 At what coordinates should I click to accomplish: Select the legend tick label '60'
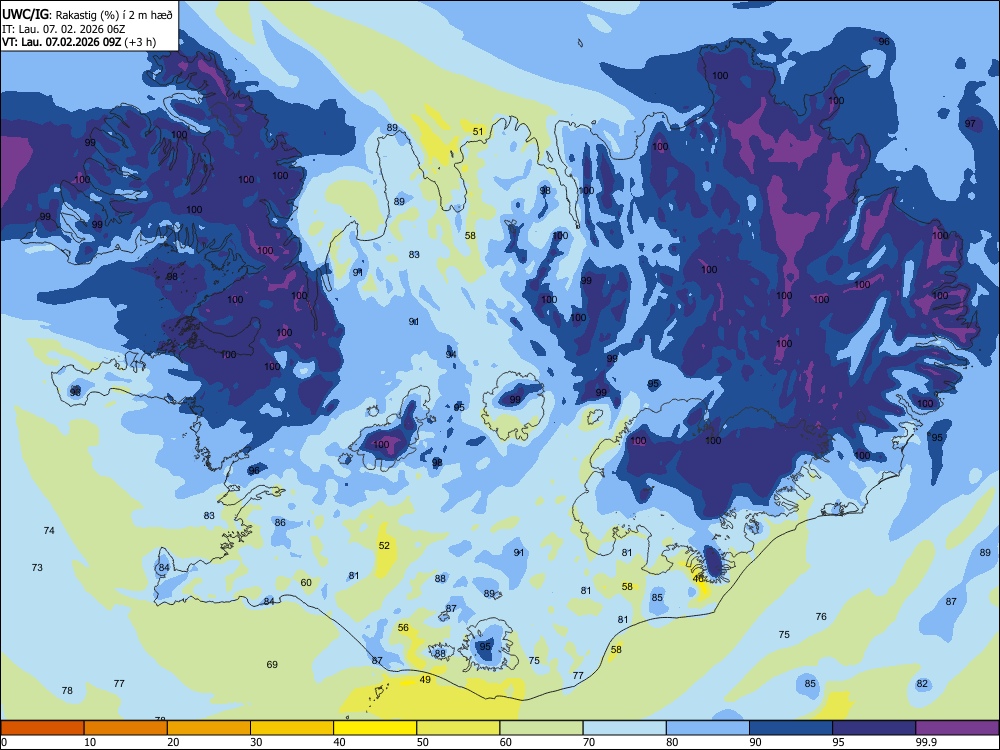(x=506, y=742)
